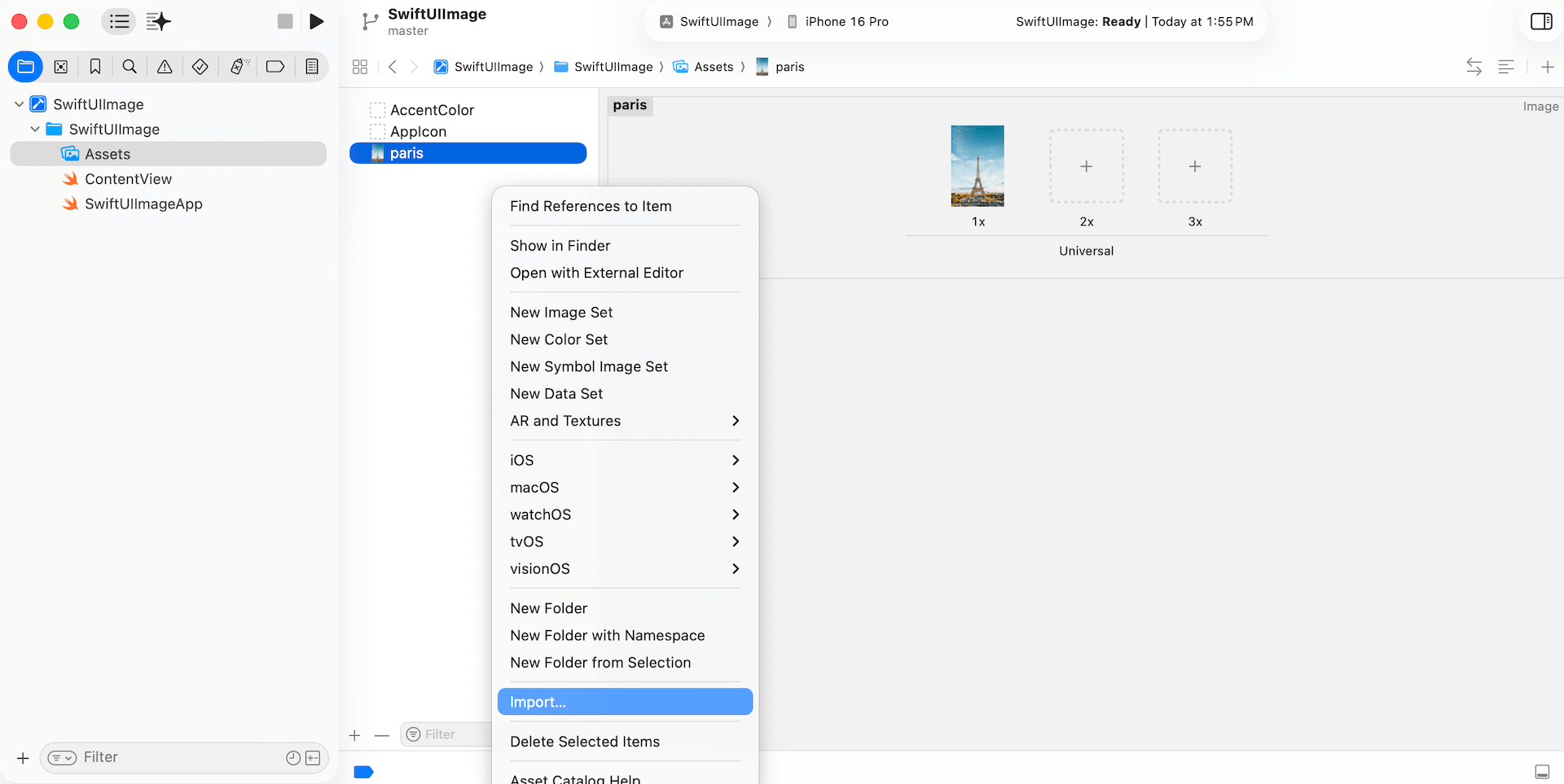The image size is (1564, 784).
Task: Select the AccentColor asset
Action: click(x=432, y=110)
